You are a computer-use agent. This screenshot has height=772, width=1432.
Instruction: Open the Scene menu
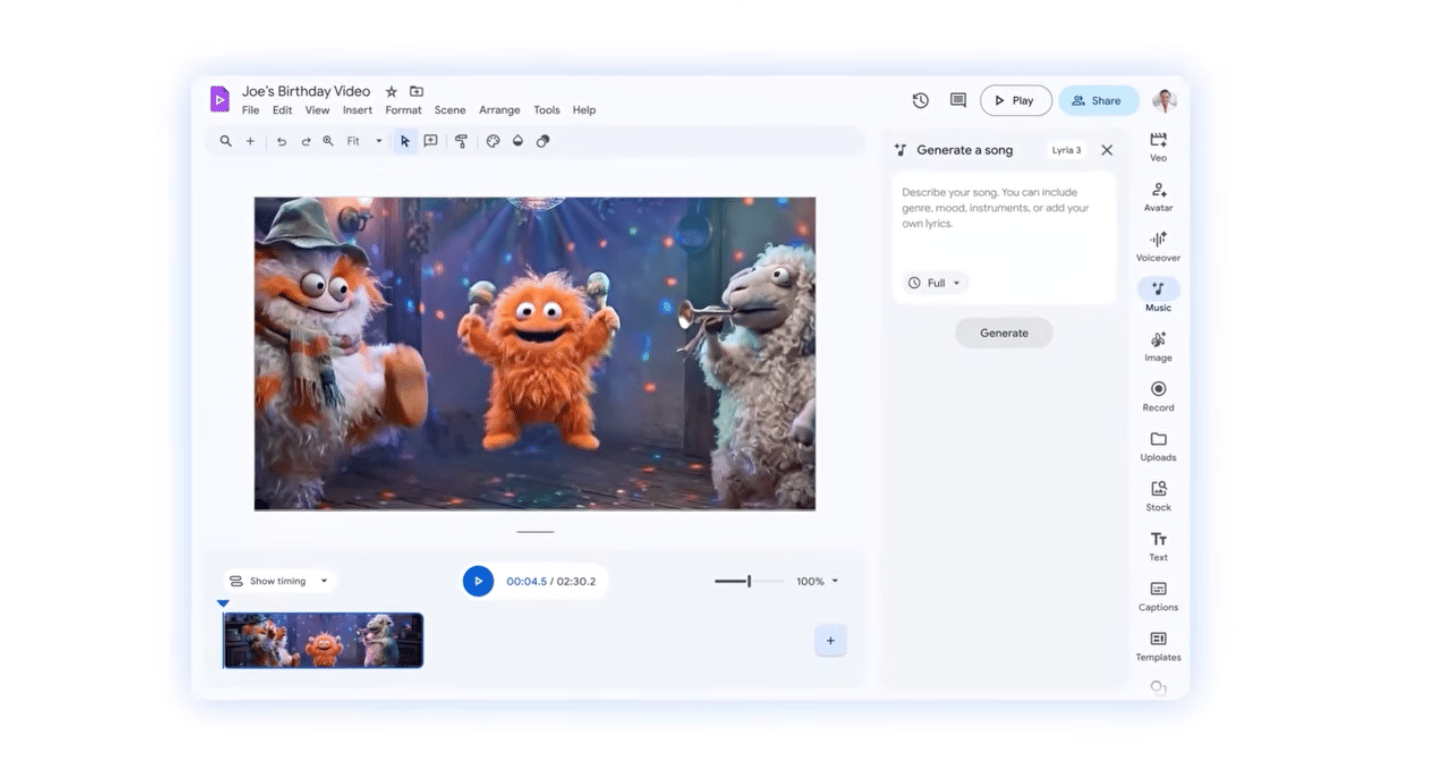click(449, 110)
